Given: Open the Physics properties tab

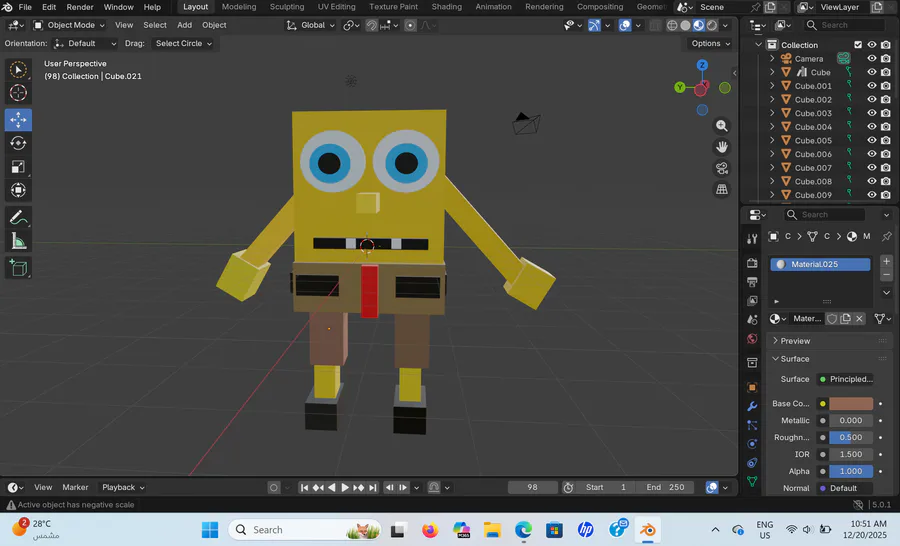Looking at the screenshot, I should pyautogui.click(x=752, y=444).
